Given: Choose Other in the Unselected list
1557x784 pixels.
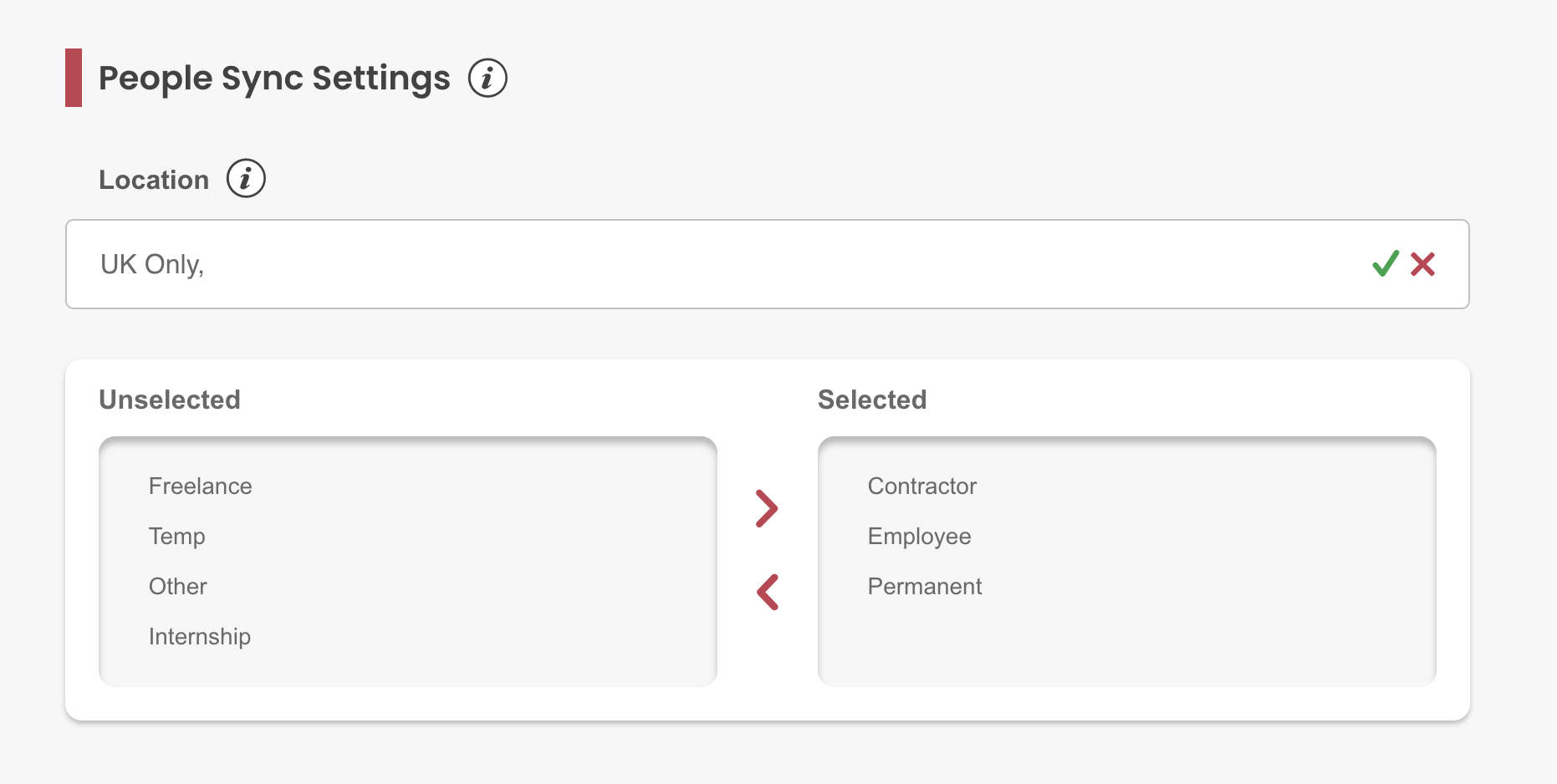Looking at the screenshot, I should point(178,587).
